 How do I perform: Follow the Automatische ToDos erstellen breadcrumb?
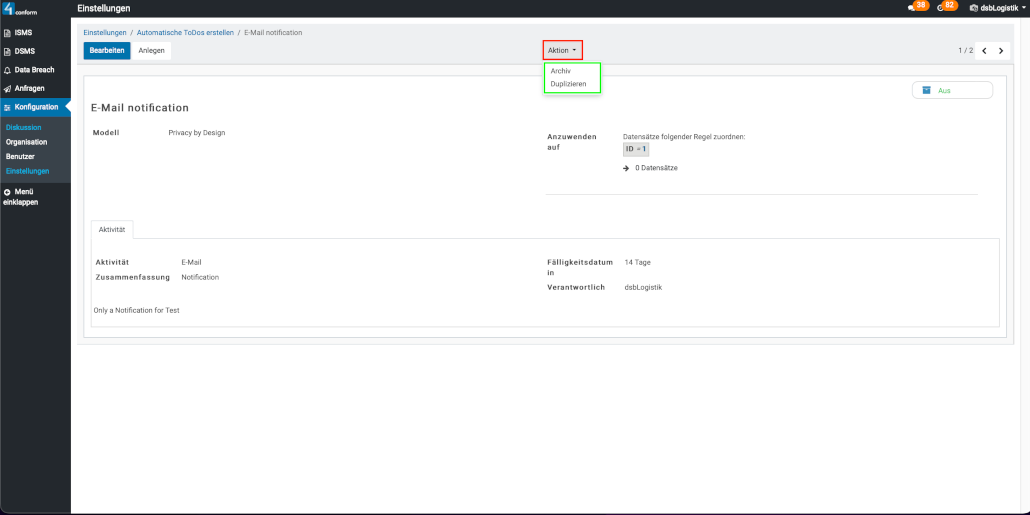click(x=185, y=33)
